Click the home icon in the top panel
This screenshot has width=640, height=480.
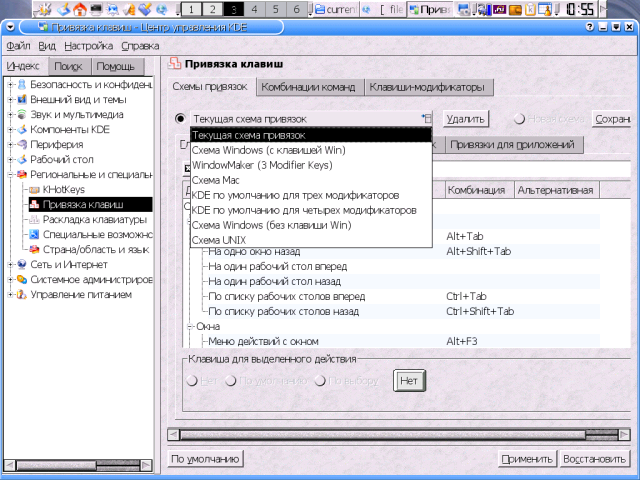(80, 9)
